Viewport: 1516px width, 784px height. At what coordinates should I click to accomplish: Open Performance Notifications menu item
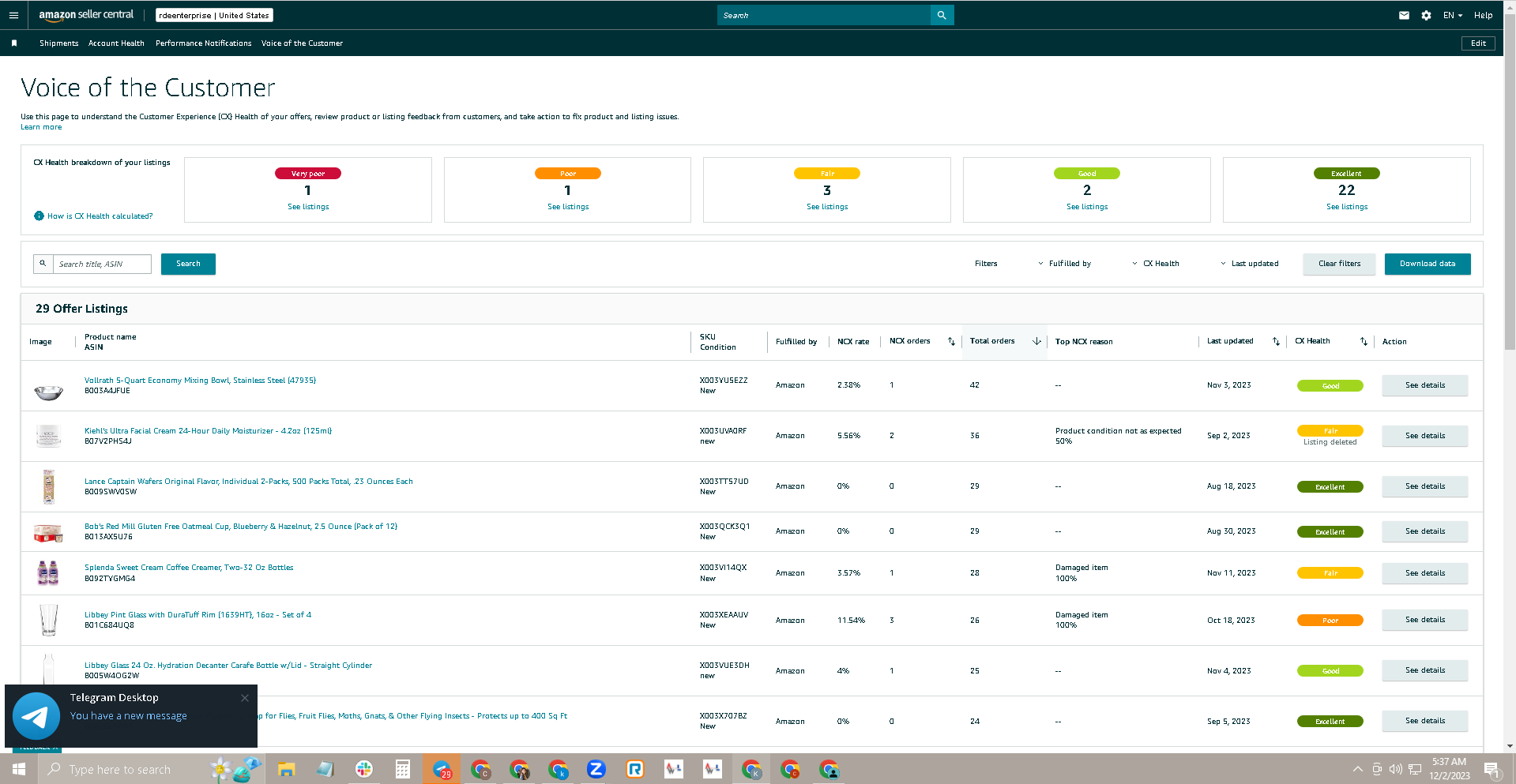[x=204, y=43]
